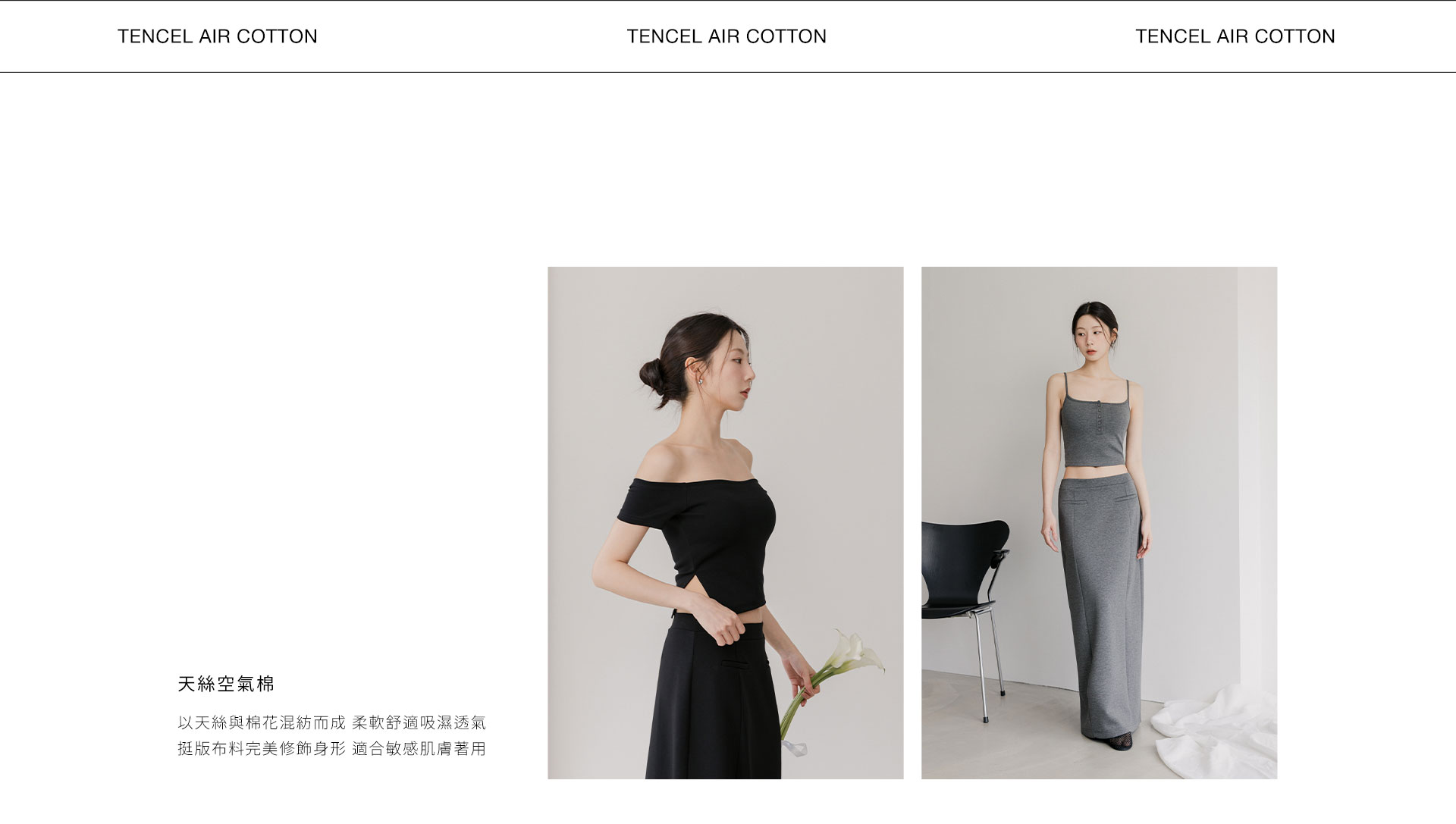The width and height of the screenshot is (1456, 824).
Task: Click the center TENCEL AIR COTTON banner text
Action: coord(726,36)
